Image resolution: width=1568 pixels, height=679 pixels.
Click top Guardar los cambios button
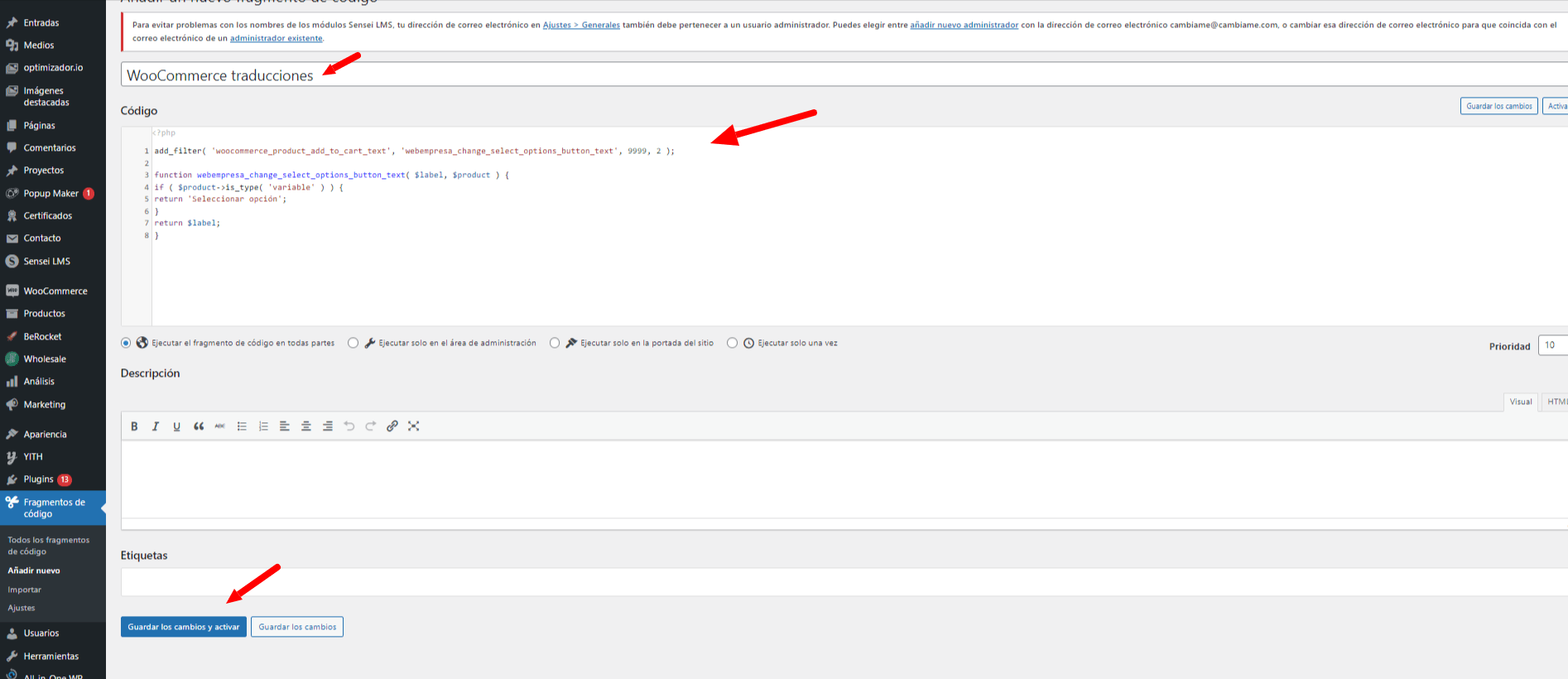[1499, 106]
